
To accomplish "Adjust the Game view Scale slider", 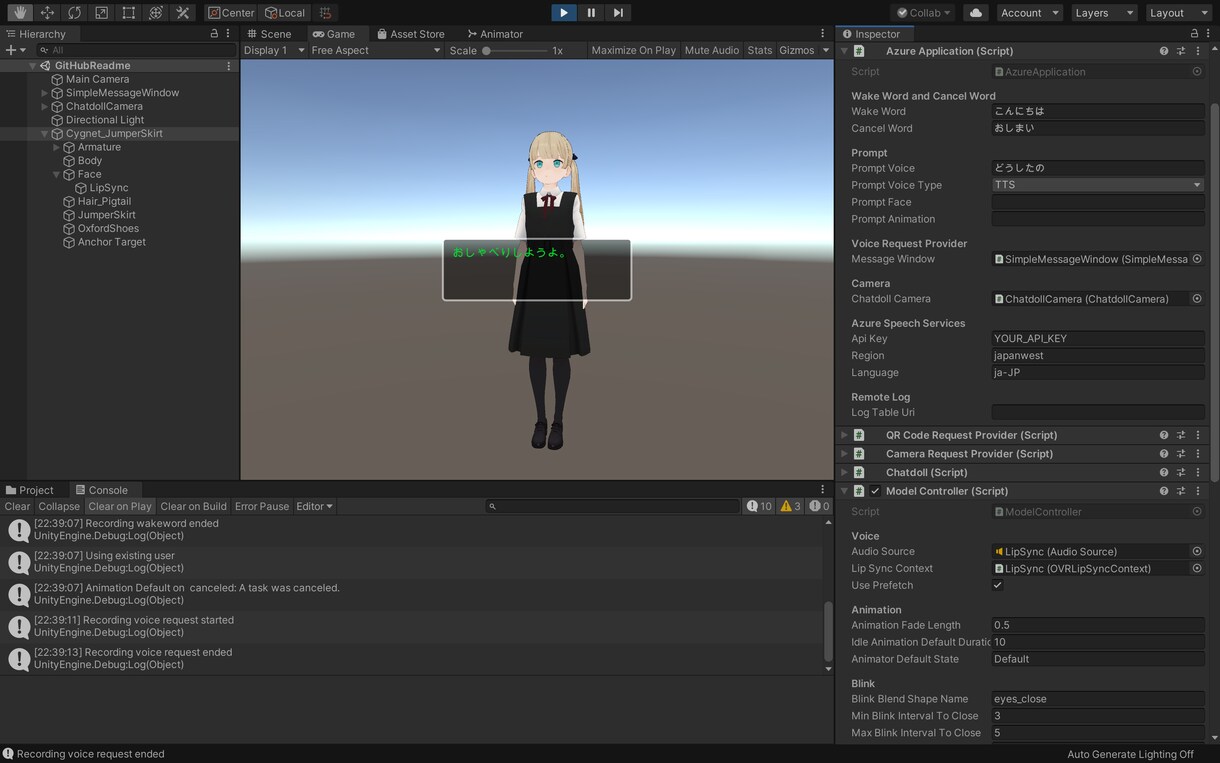I will pyautogui.click(x=515, y=50).
